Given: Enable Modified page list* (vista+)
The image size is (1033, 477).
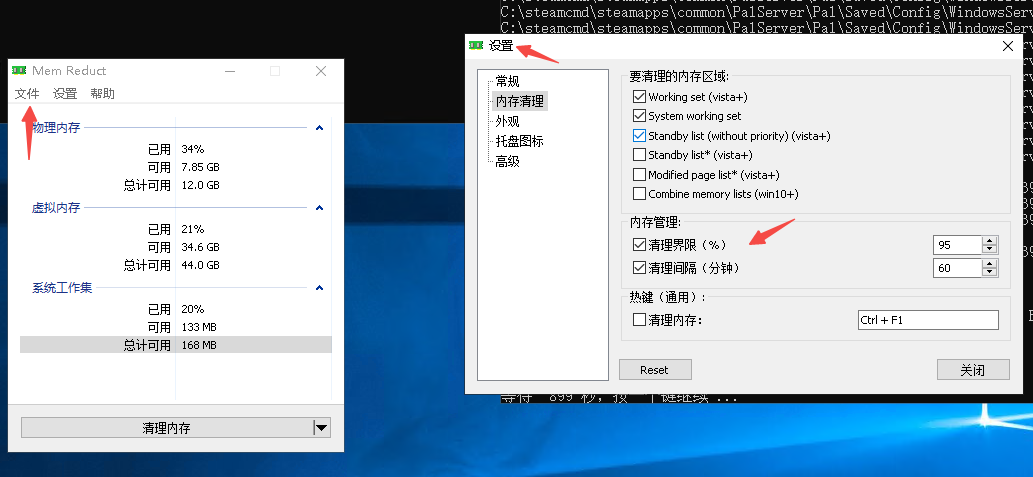Looking at the screenshot, I should point(639,175).
